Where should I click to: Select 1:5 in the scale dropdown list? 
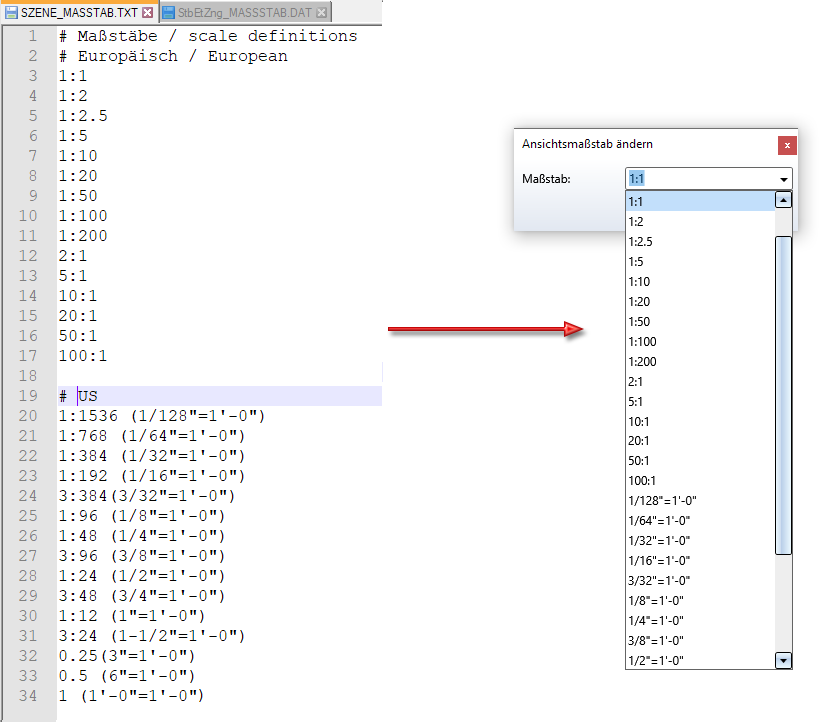700,262
